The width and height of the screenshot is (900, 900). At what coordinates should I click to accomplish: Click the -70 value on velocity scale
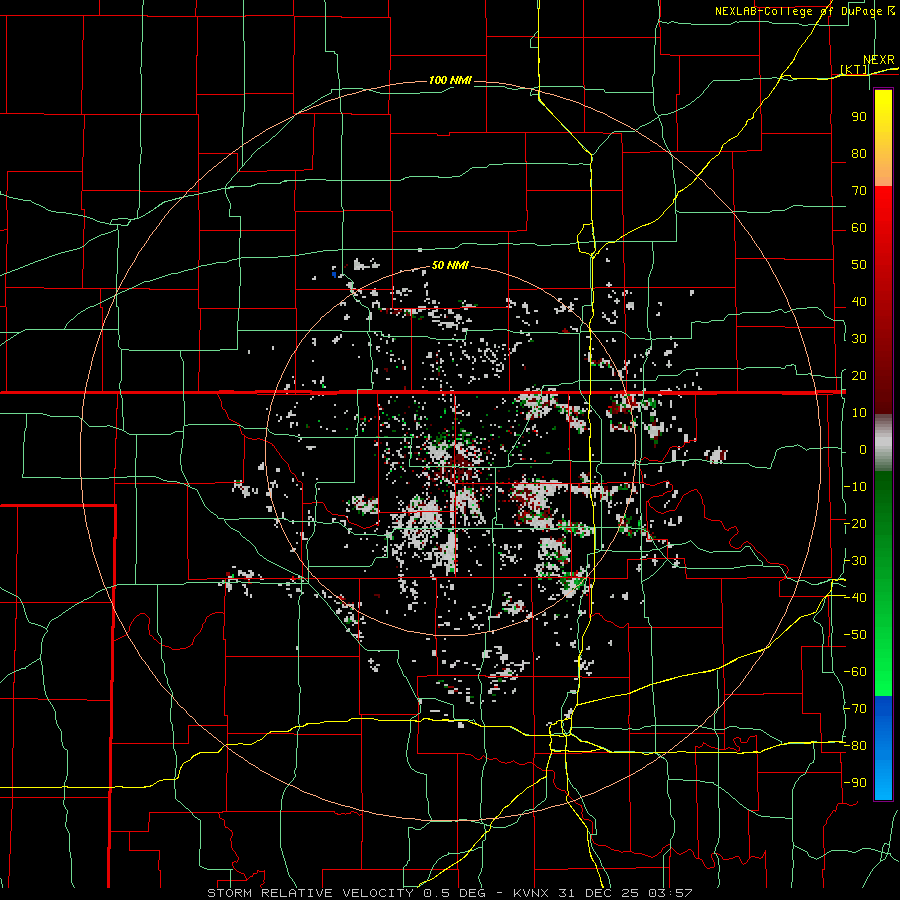[x=855, y=709]
